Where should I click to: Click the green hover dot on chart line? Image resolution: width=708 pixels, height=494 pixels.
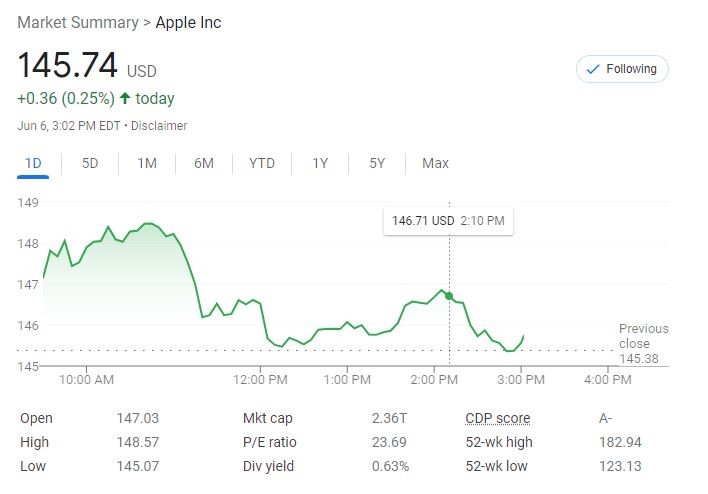pos(449,296)
